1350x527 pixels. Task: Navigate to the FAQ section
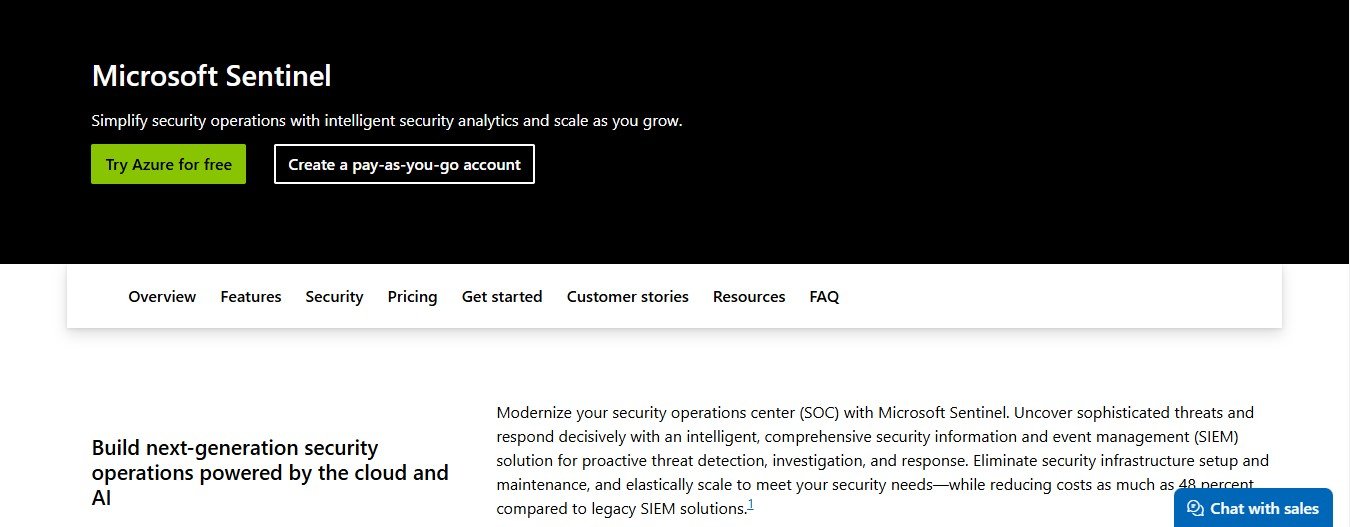coord(824,297)
